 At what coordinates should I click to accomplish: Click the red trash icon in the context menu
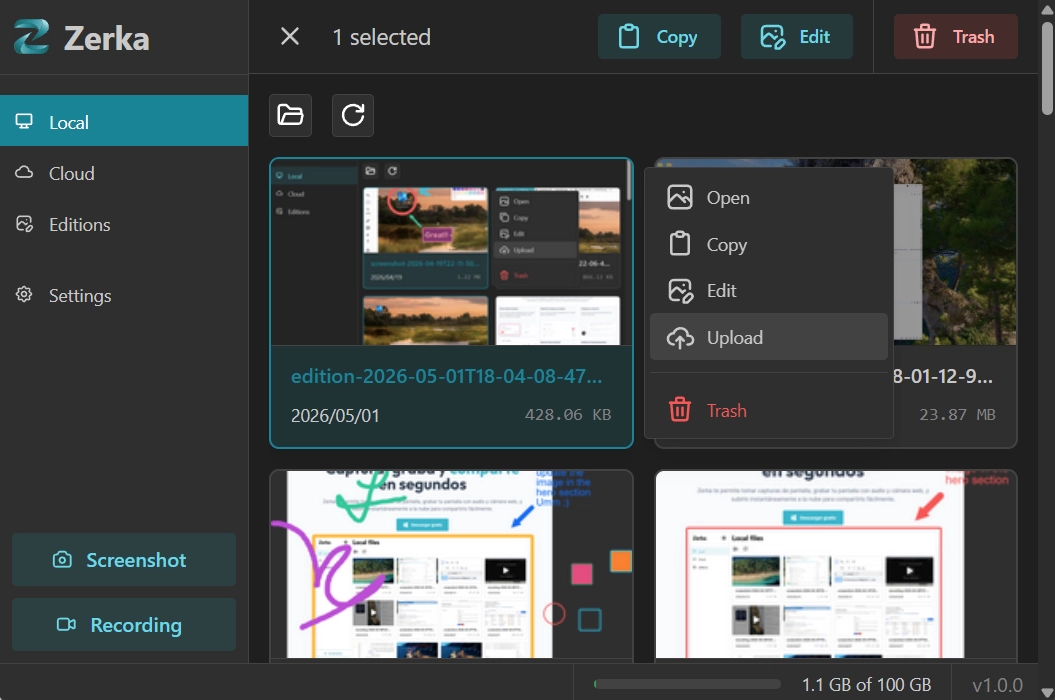(x=680, y=409)
